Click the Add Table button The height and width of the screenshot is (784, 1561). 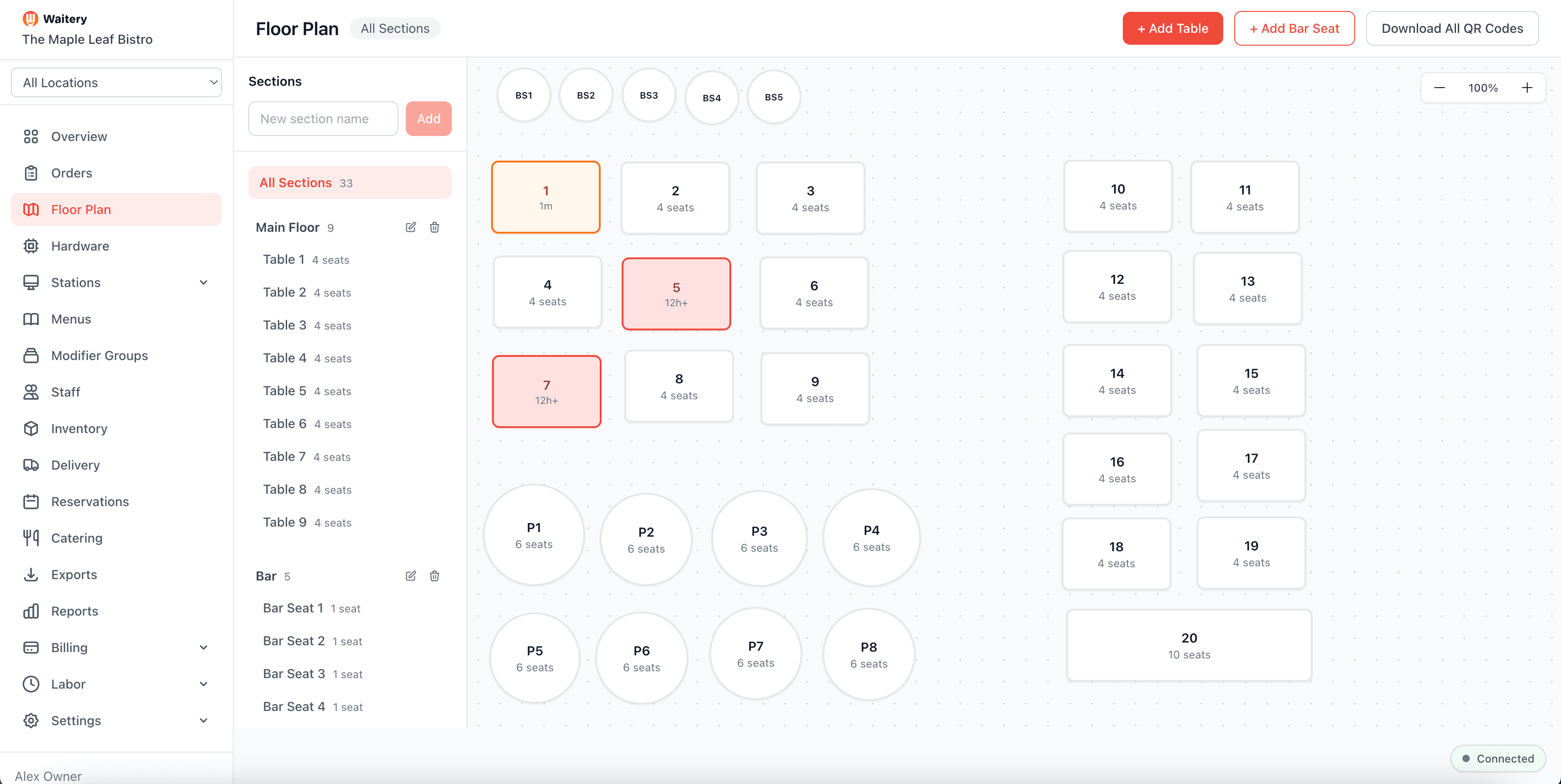(1173, 28)
